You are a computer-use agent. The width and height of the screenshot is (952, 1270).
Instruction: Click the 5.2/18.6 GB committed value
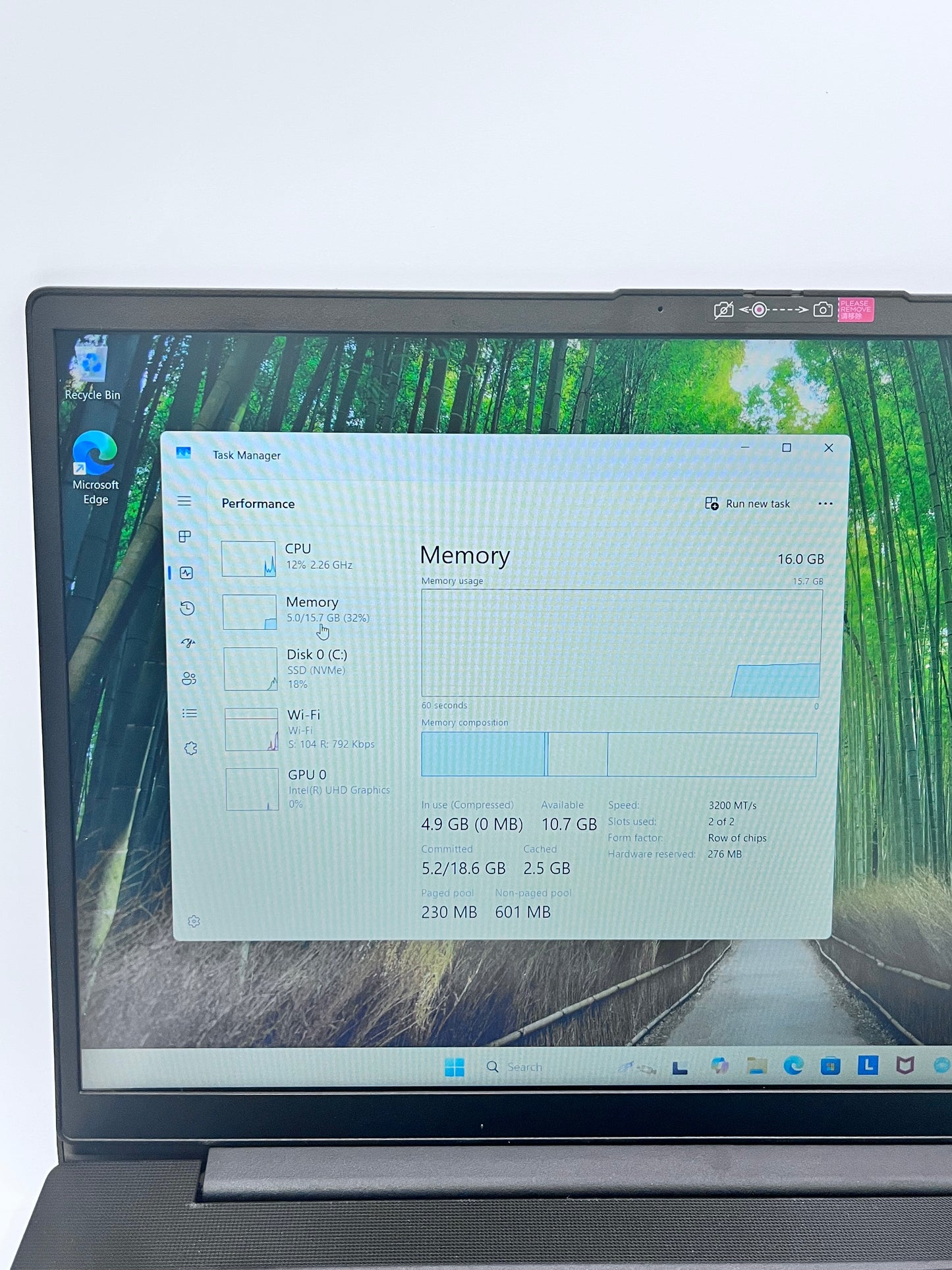pos(464,869)
